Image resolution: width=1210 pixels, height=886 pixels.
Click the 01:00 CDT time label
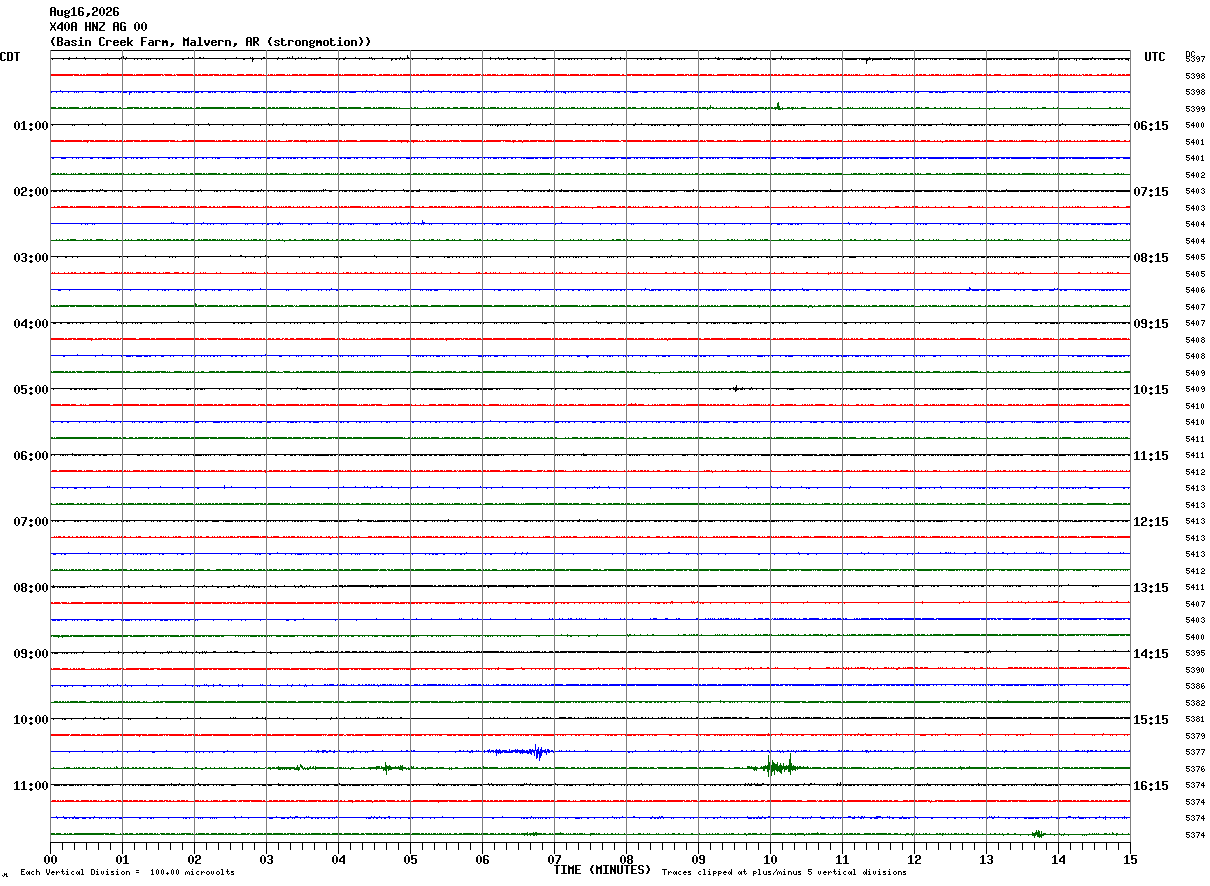31,126
